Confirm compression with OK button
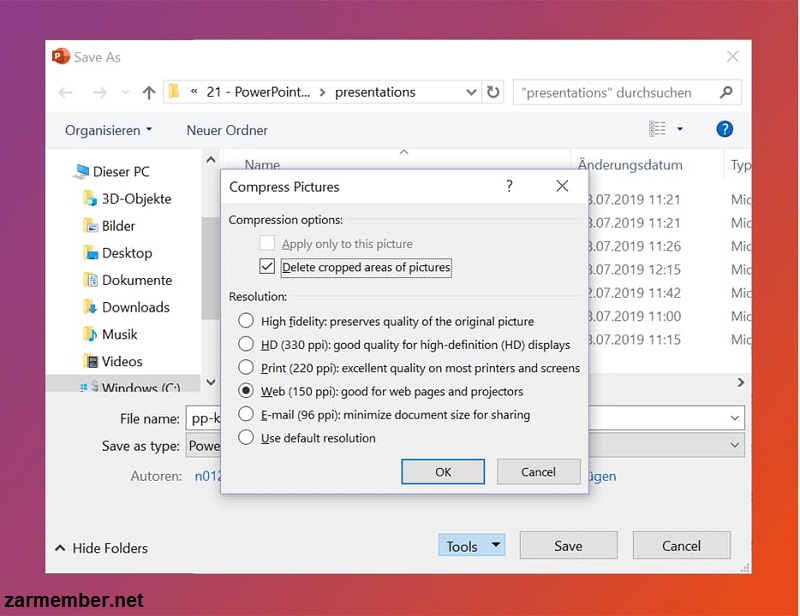This screenshot has height=616, width=800. pyautogui.click(x=443, y=472)
